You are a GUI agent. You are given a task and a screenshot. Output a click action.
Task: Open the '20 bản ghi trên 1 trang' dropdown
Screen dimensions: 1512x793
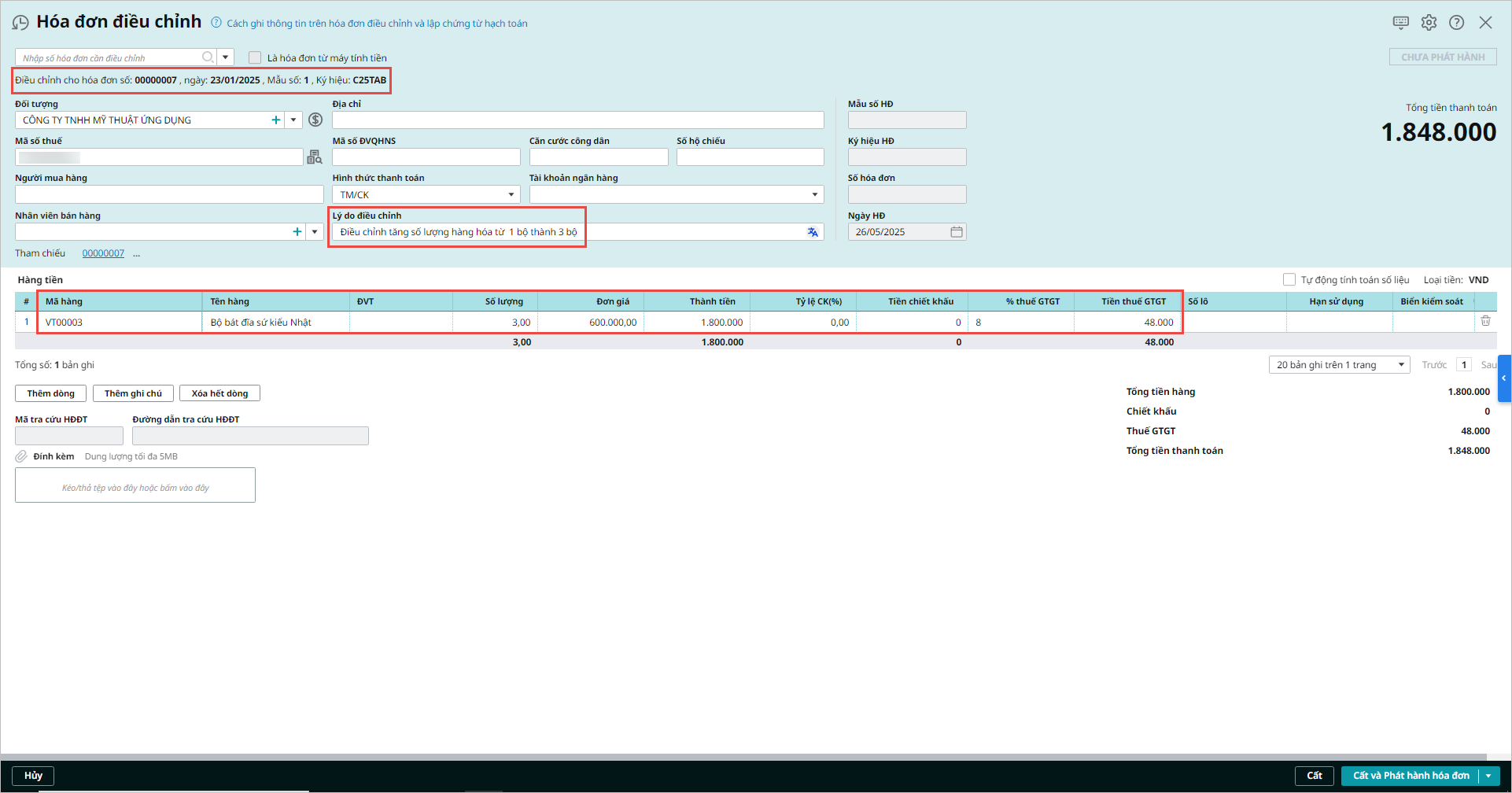(x=1401, y=364)
